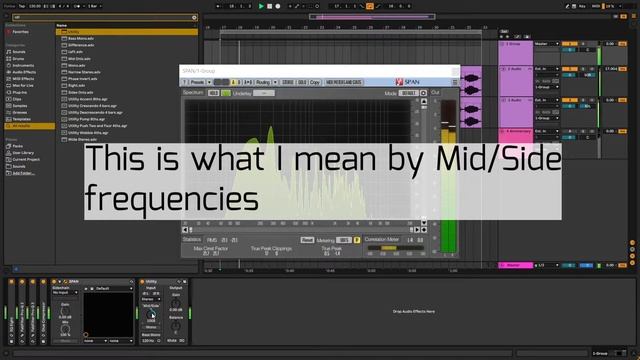The height and width of the screenshot is (360, 640).
Task: Toggle the SPAN Hold button
Action: pyautogui.click(x=213, y=93)
